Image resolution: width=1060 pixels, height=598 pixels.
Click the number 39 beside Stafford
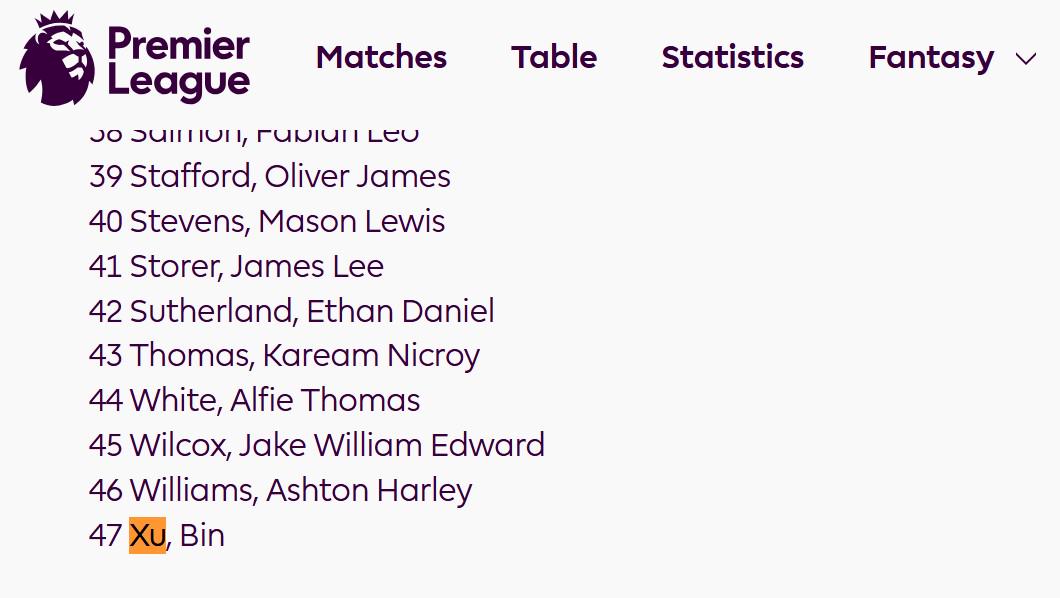(105, 176)
